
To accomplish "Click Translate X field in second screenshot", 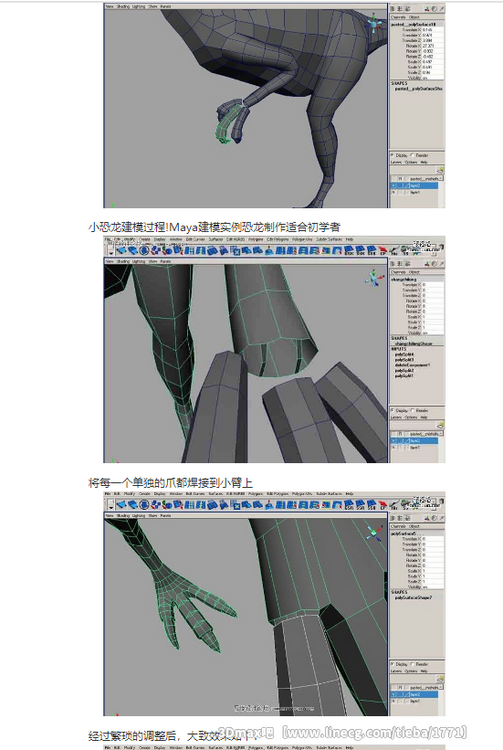I will (432, 285).
